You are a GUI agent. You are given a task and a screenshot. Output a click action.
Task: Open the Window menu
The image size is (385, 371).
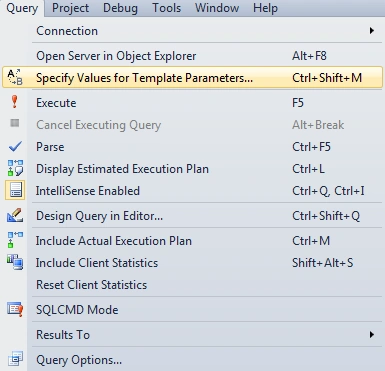point(217,8)
